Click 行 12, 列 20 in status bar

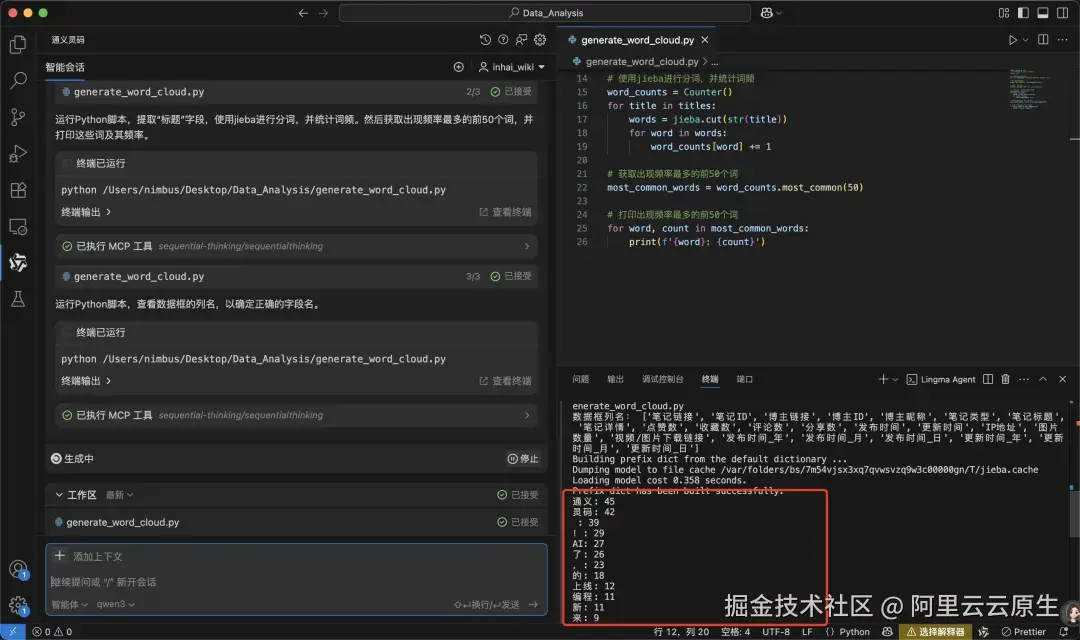(x=681, y=632)
